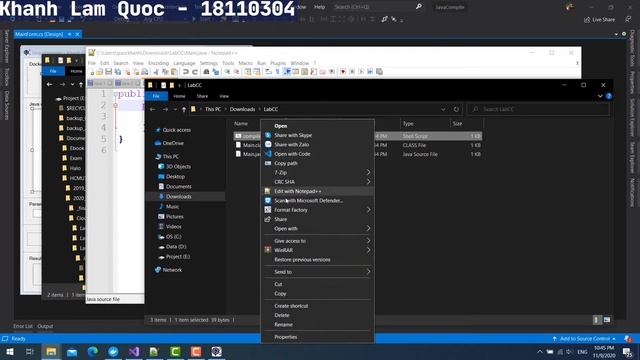Click the red Record Macro icon in Notepad++
The image size is (640, 360).
point(343,72)
